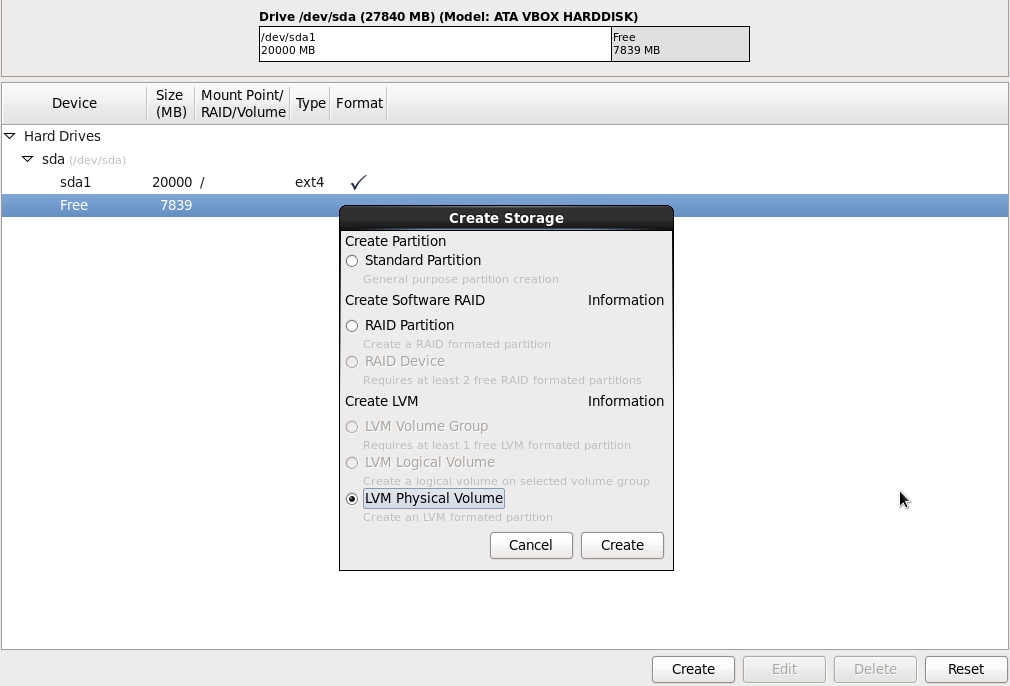This screenshot has width=1010, height=686.
Task: Choose the RAID Partition option
Action: pos(352,326)
